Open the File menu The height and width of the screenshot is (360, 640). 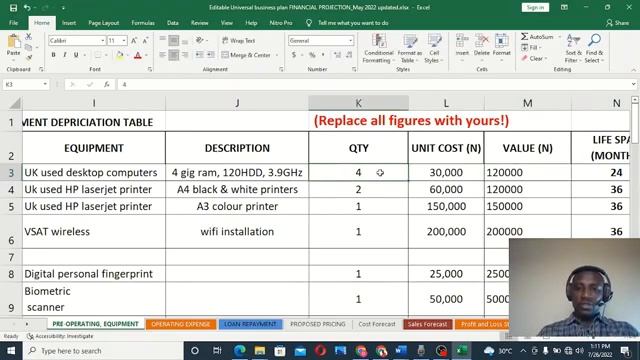(13, 23)
